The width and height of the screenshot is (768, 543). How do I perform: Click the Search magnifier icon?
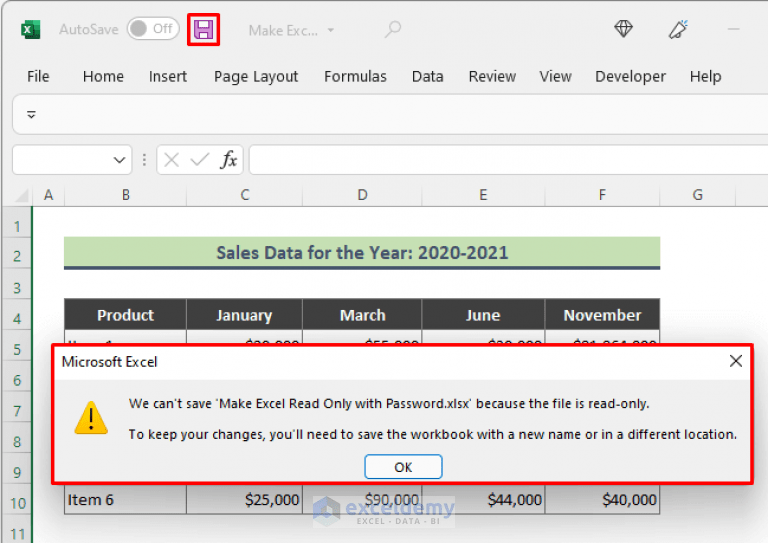click(393, 29)
